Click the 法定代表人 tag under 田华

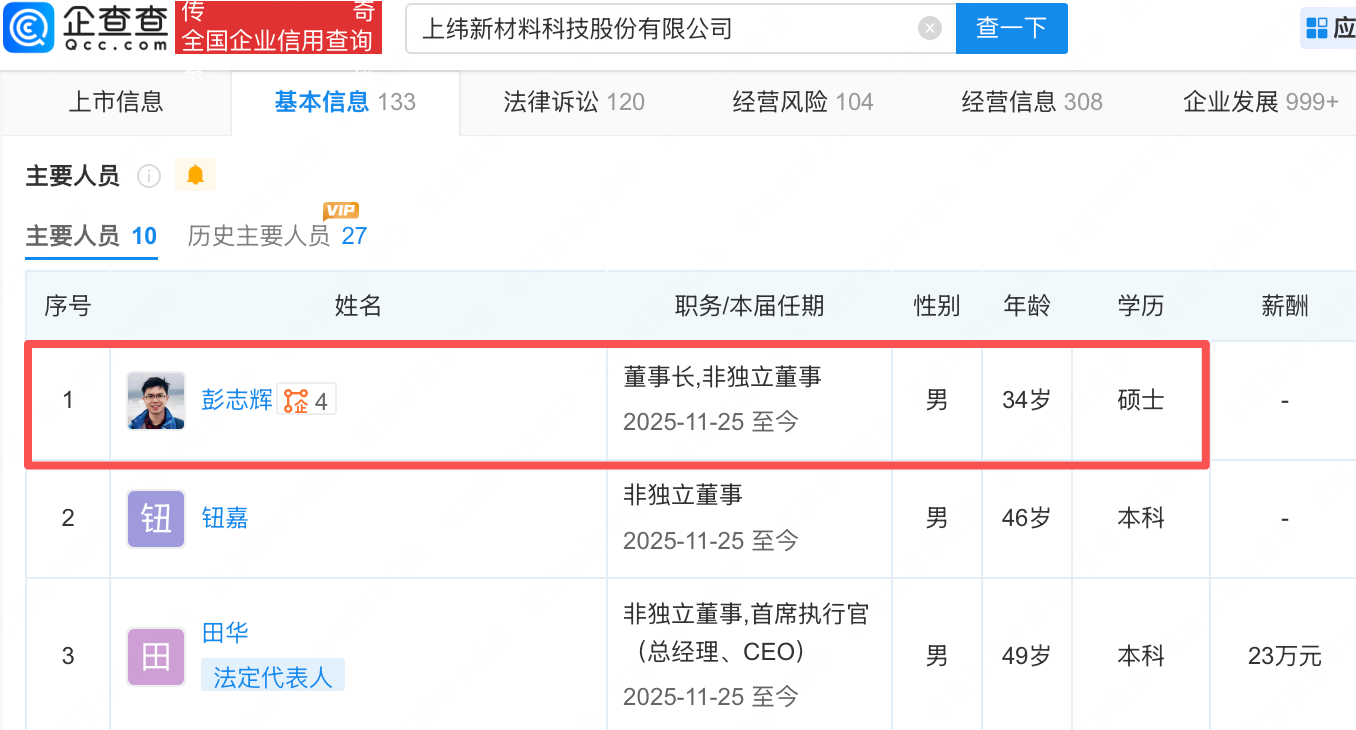click(273, 676)
